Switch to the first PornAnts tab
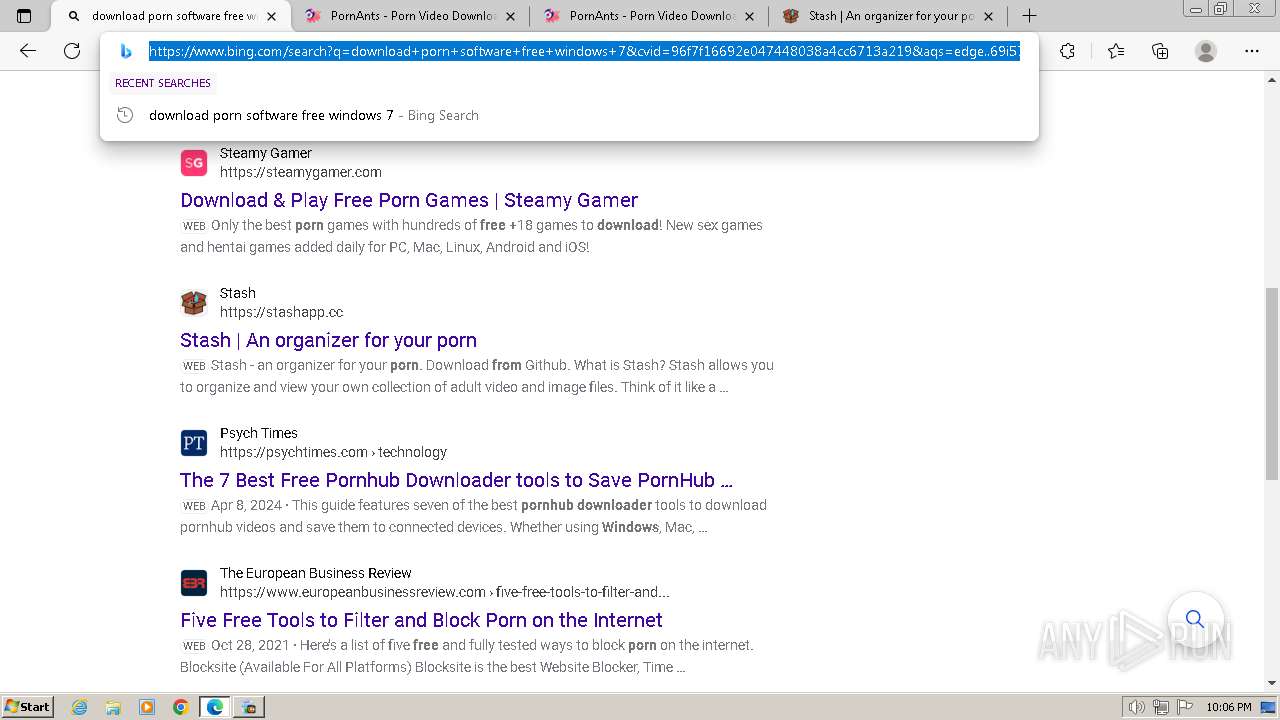 [412, 16]
